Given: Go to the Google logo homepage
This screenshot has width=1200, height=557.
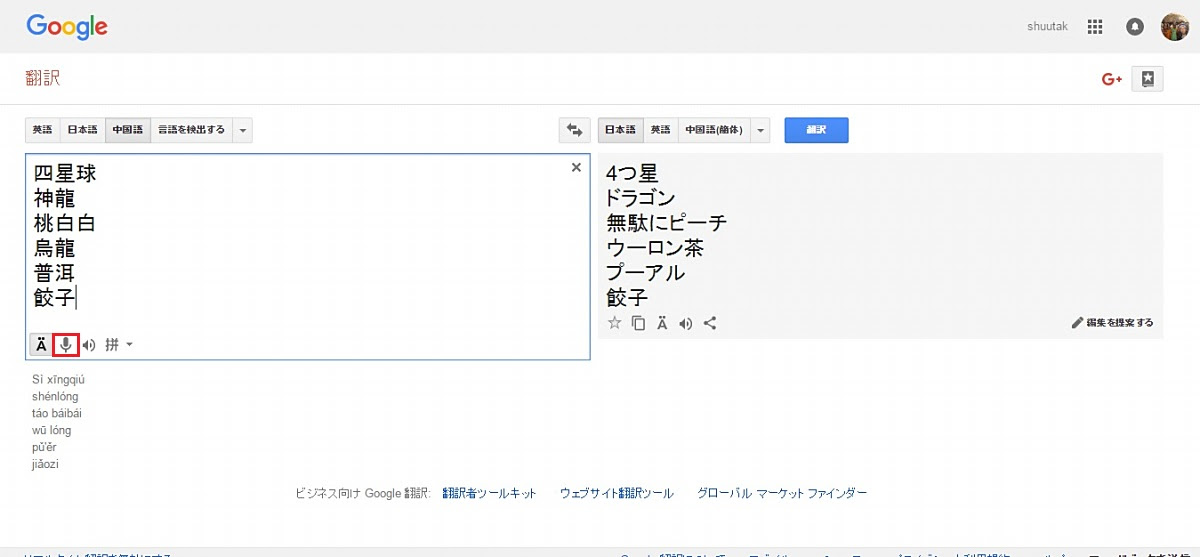Looking at the screenshot, I should point(67,28).
